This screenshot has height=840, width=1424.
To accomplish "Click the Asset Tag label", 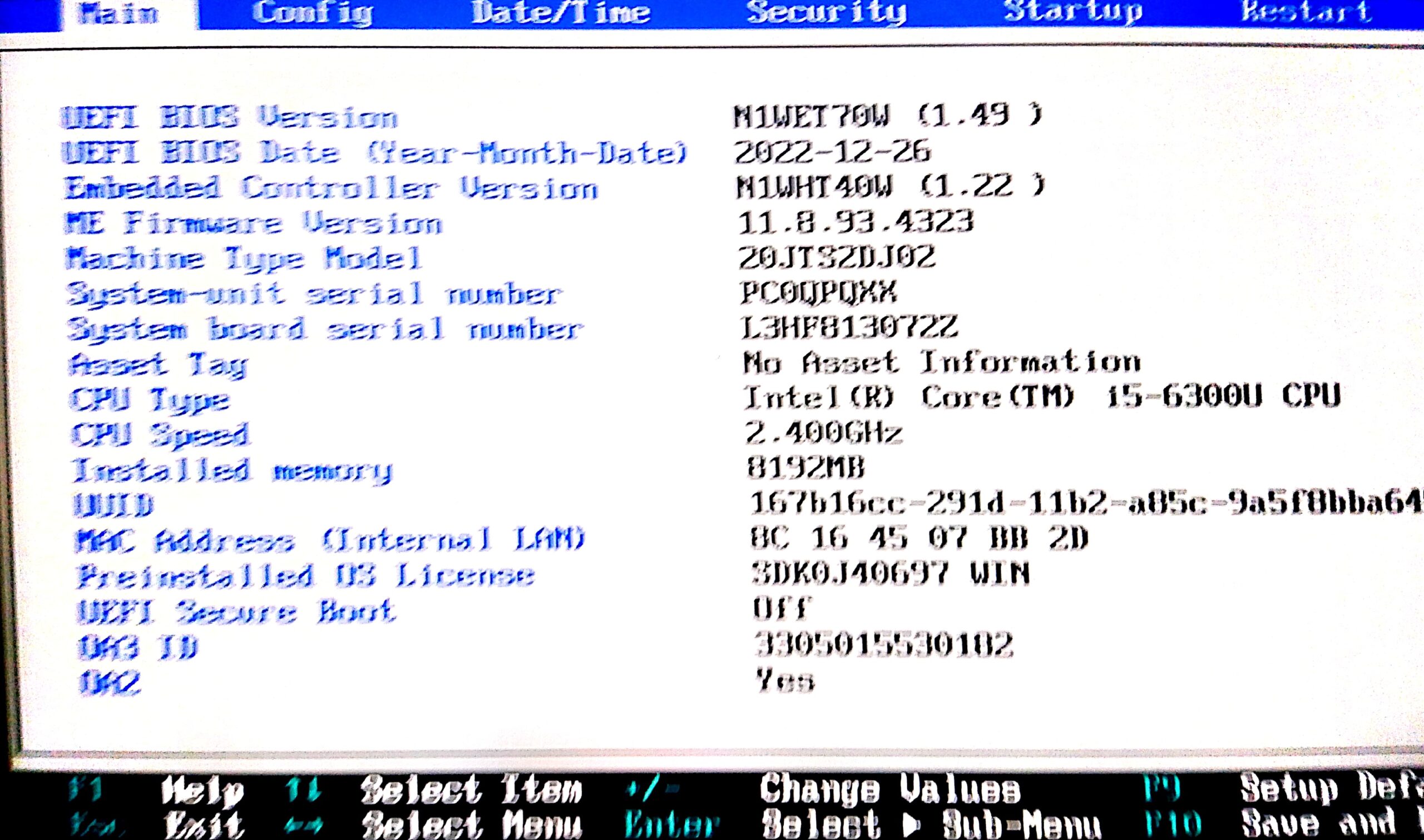I will point(158,365).
